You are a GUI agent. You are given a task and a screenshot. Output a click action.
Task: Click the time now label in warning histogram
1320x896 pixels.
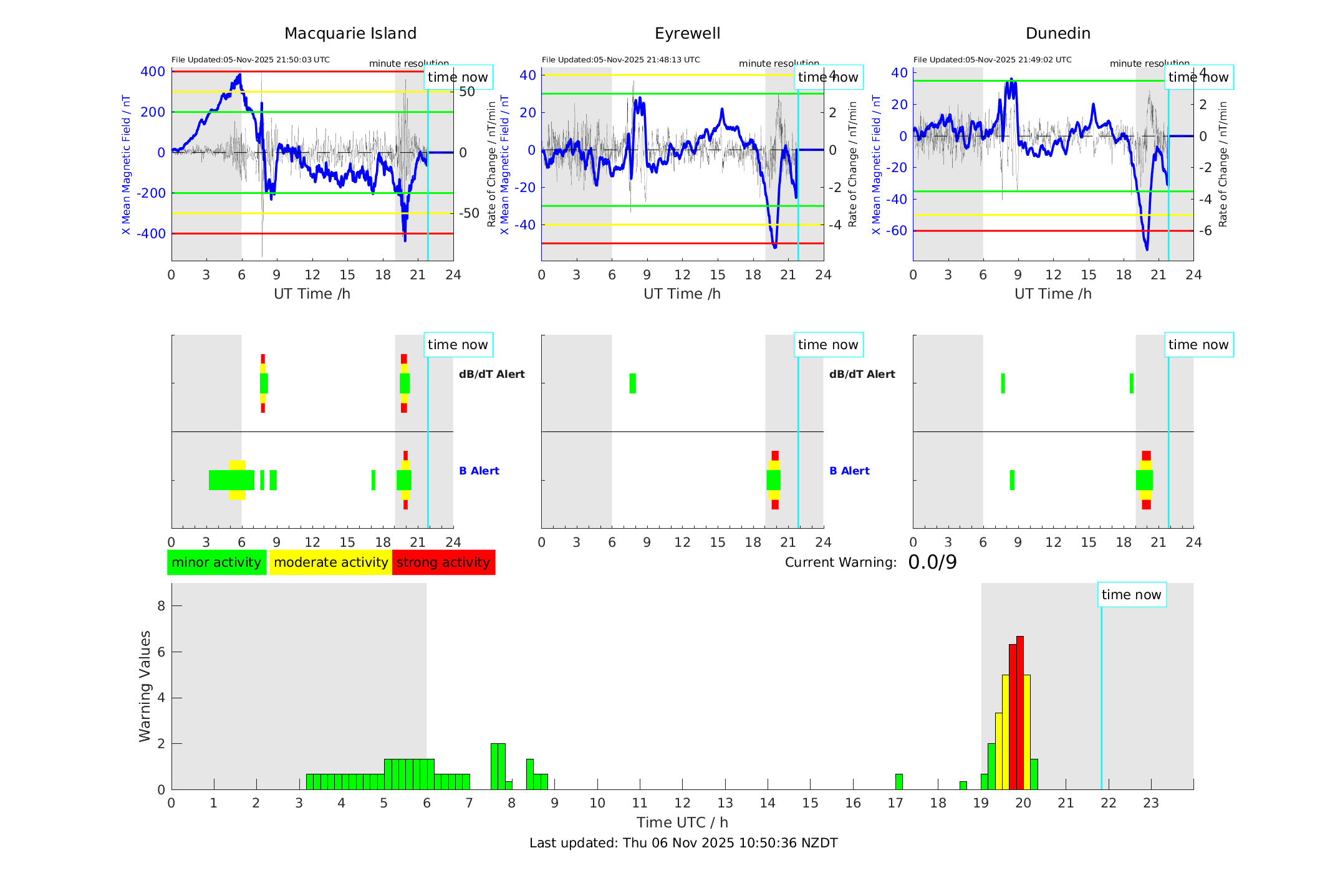point(1131,595)
